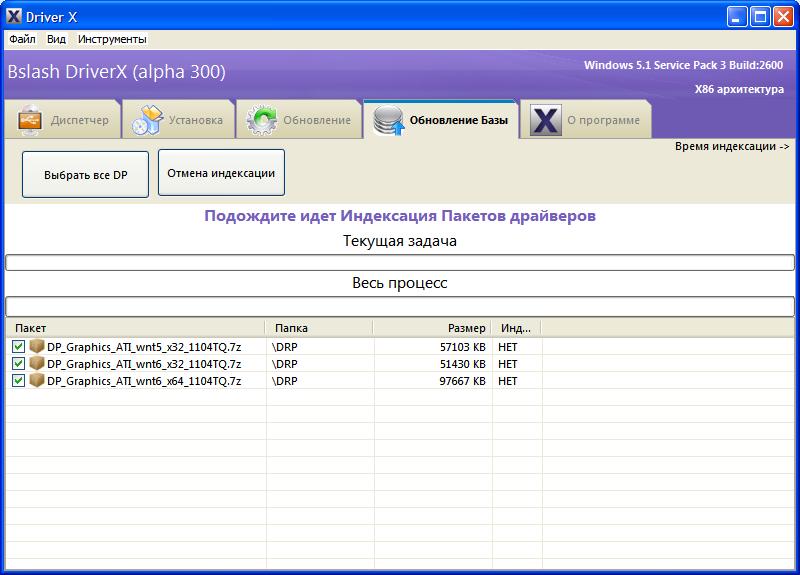Click package icon of DP_Graphics_ATI_wnt5_x32 row
800x575 pixels.
click(37, 347)
